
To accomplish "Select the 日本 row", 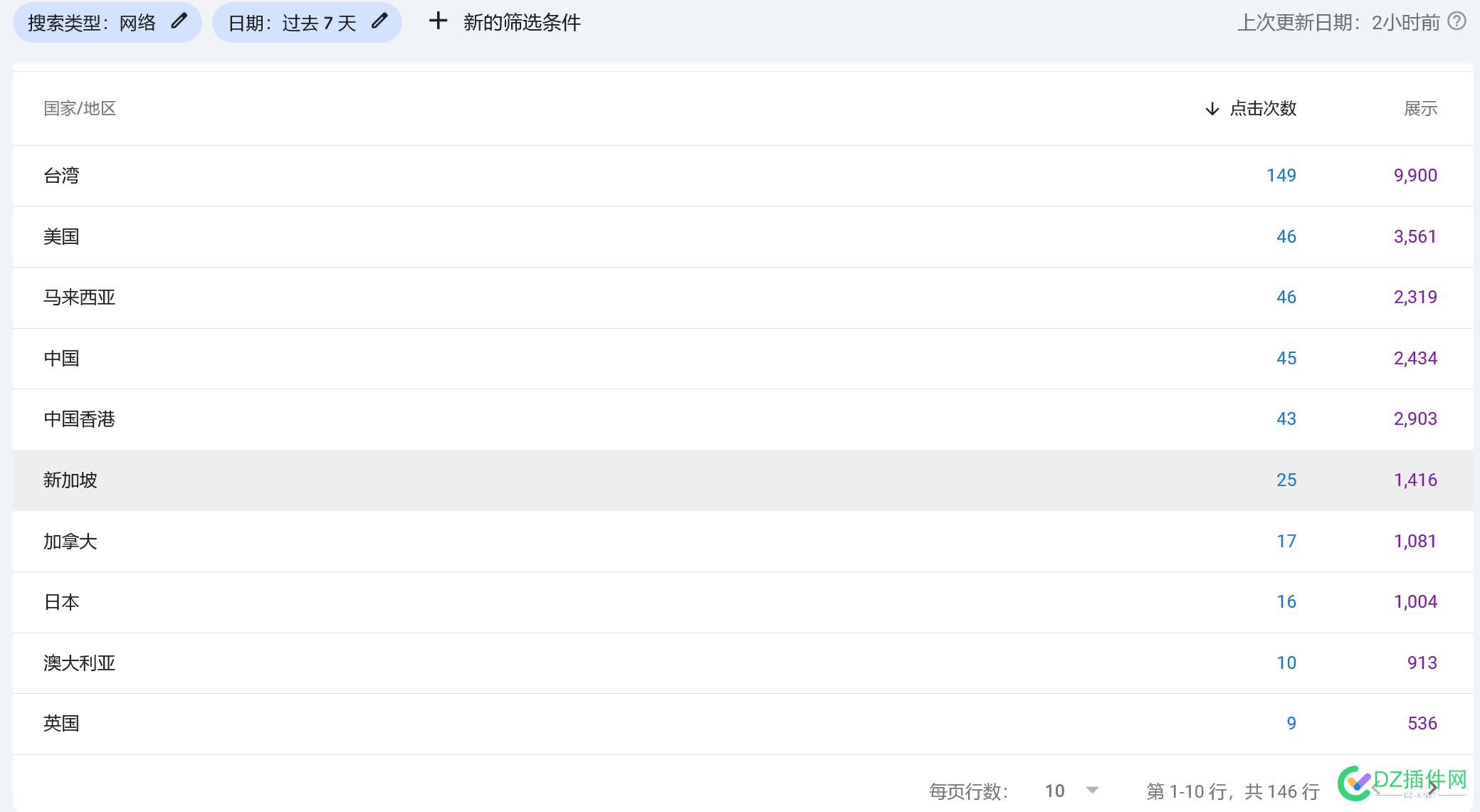I will (742, 602).
